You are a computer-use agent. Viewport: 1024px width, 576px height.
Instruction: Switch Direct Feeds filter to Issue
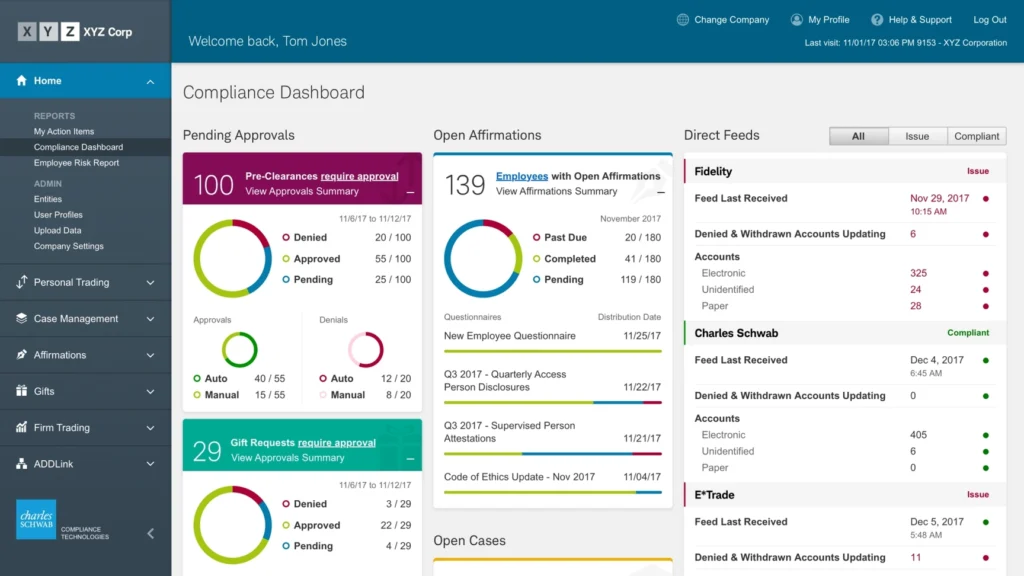click(x=919, y=136)
